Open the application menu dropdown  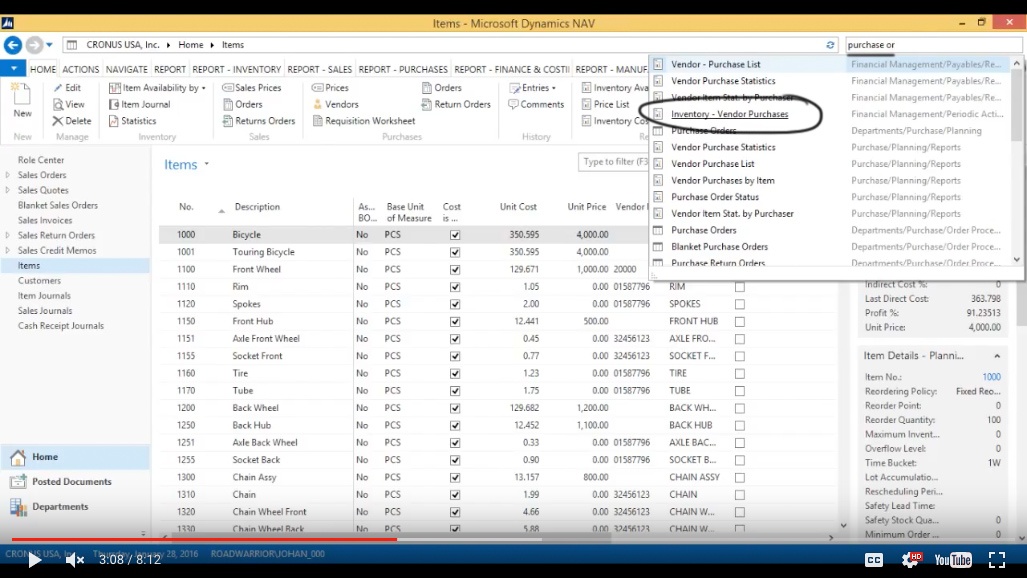[13, 68]
